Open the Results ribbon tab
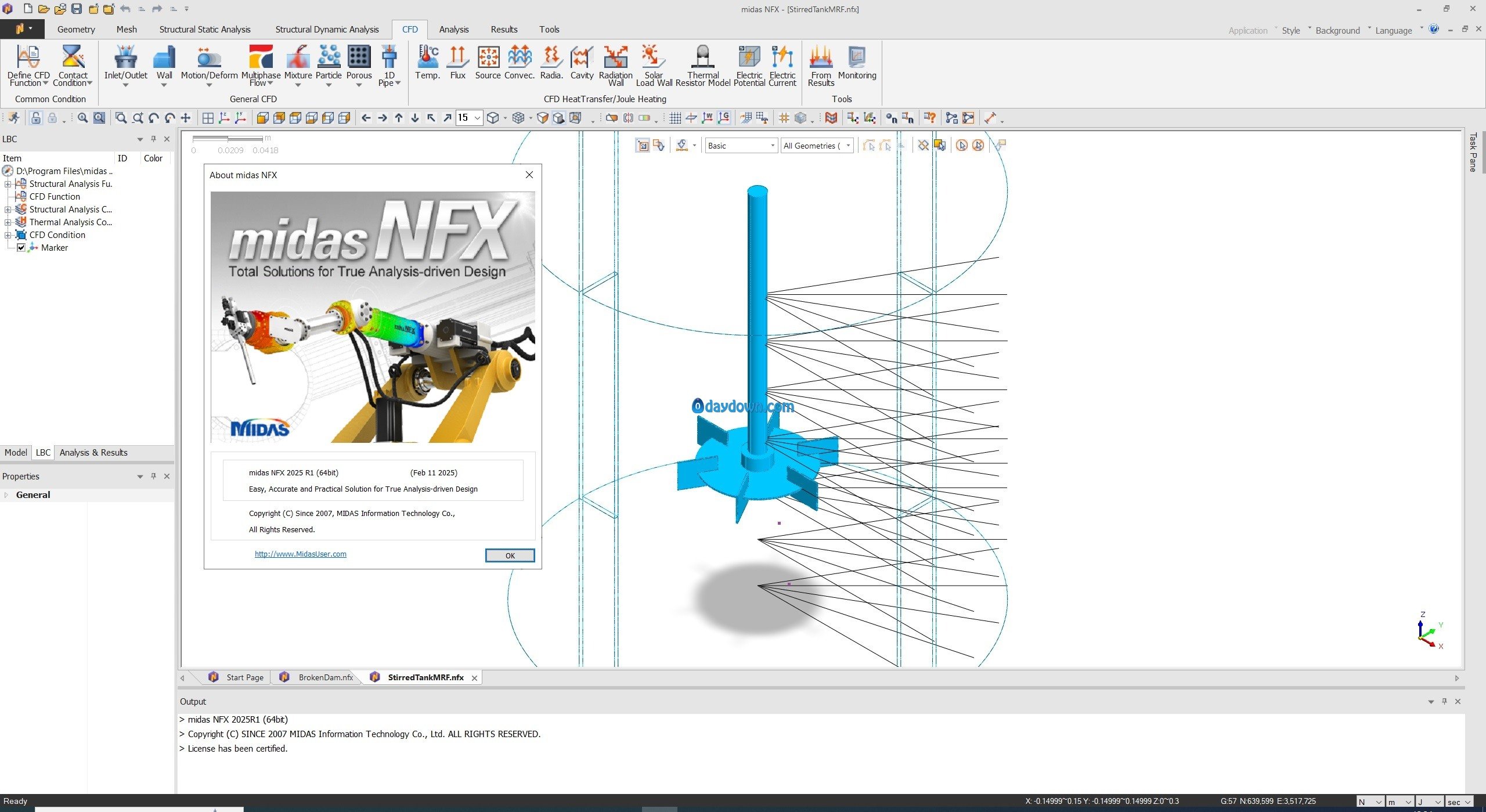Viewport: 1486px width, 812px height. [504, 30]
